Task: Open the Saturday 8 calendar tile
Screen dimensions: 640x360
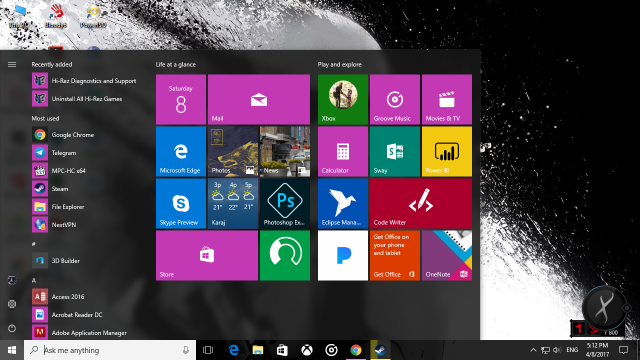Action: point(181,99)
